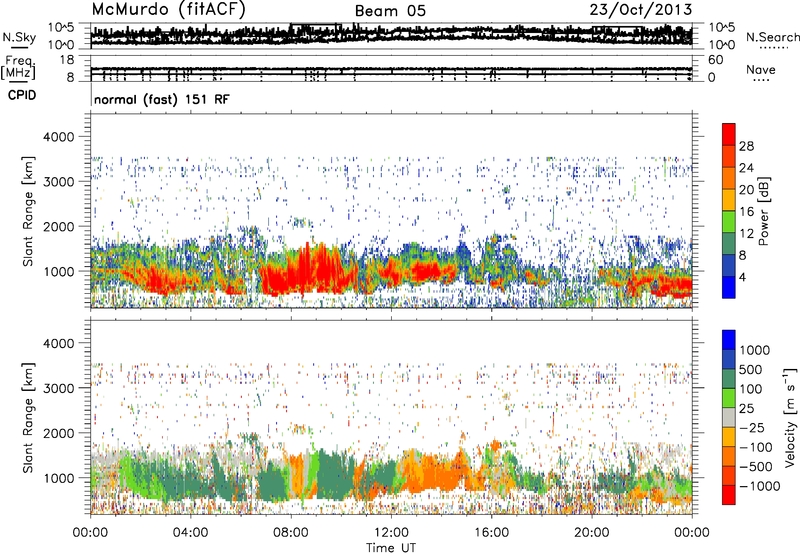Click '500' velocity colorbar tick
Image resolution: width=800 pixels, height=554 pixels.
751,369
